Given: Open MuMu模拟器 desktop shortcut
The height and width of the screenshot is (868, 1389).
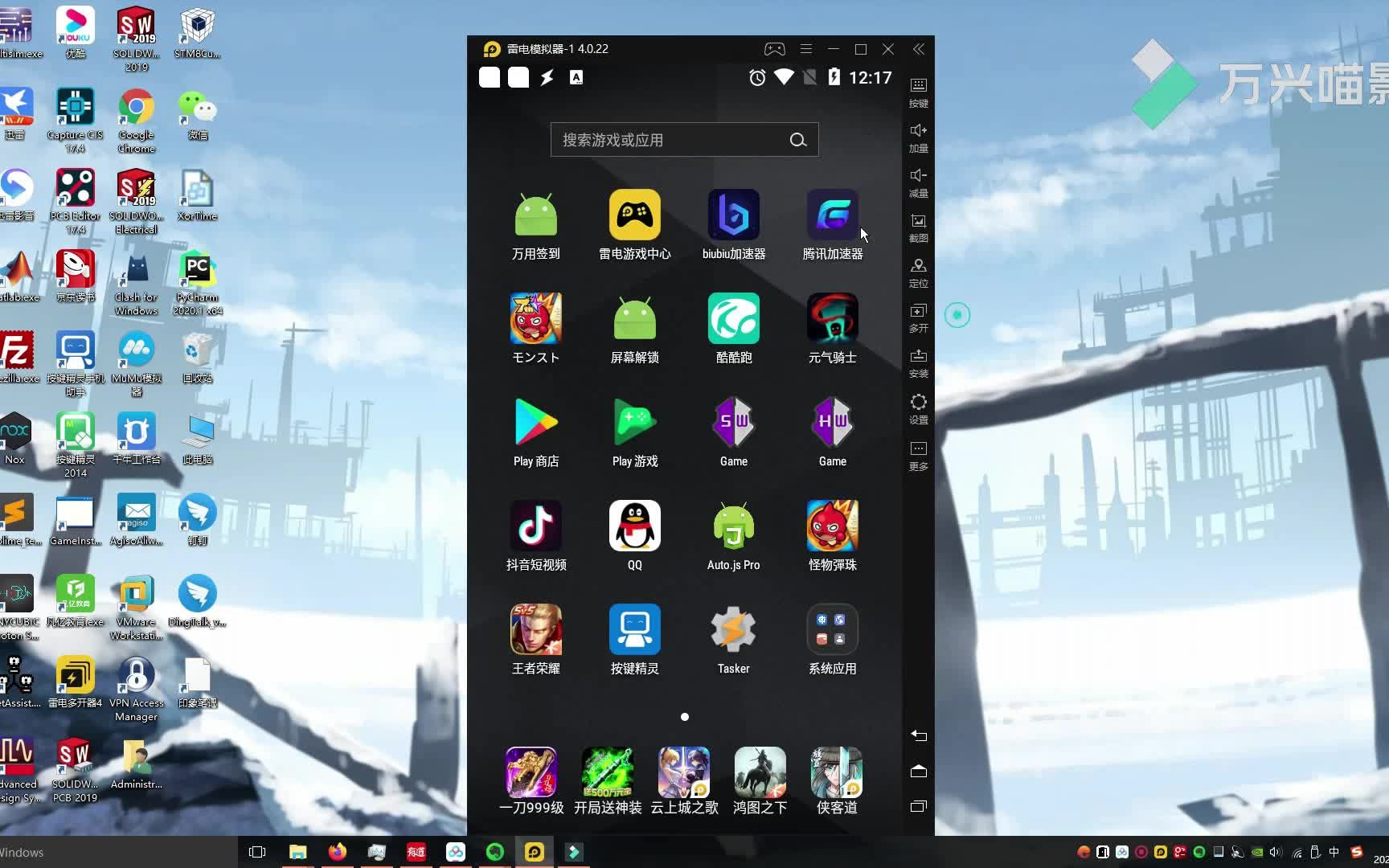Looking at the screenshot, I should pos(136,364).
